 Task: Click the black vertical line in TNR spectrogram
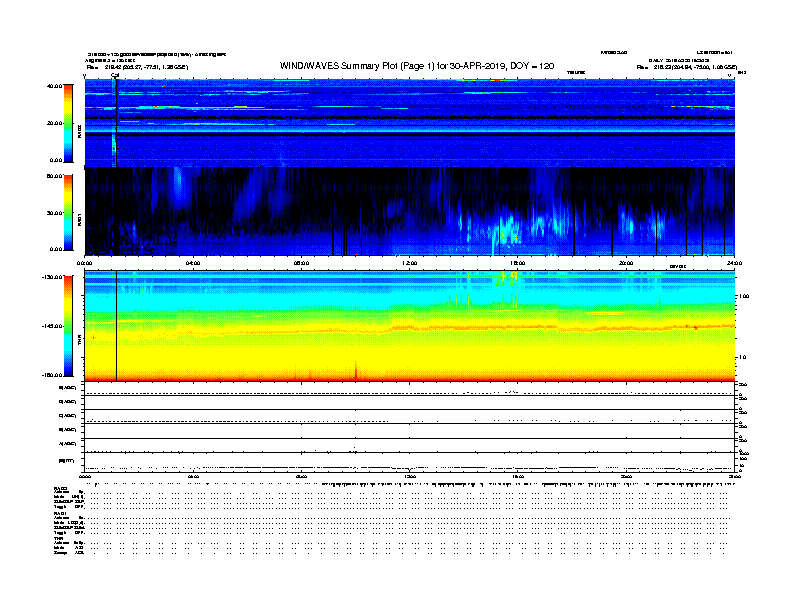pos(117,326)
